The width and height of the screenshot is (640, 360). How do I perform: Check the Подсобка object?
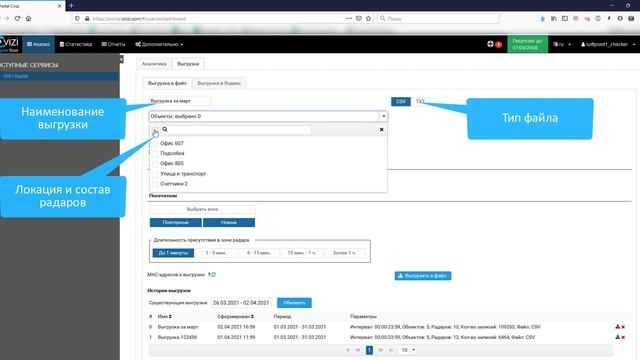155,153
